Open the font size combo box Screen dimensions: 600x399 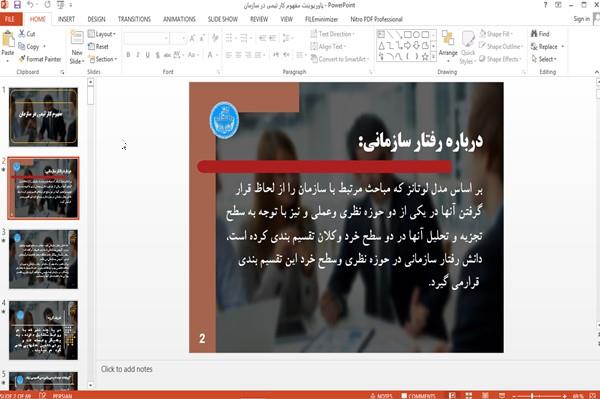click(x=178, y=38)
